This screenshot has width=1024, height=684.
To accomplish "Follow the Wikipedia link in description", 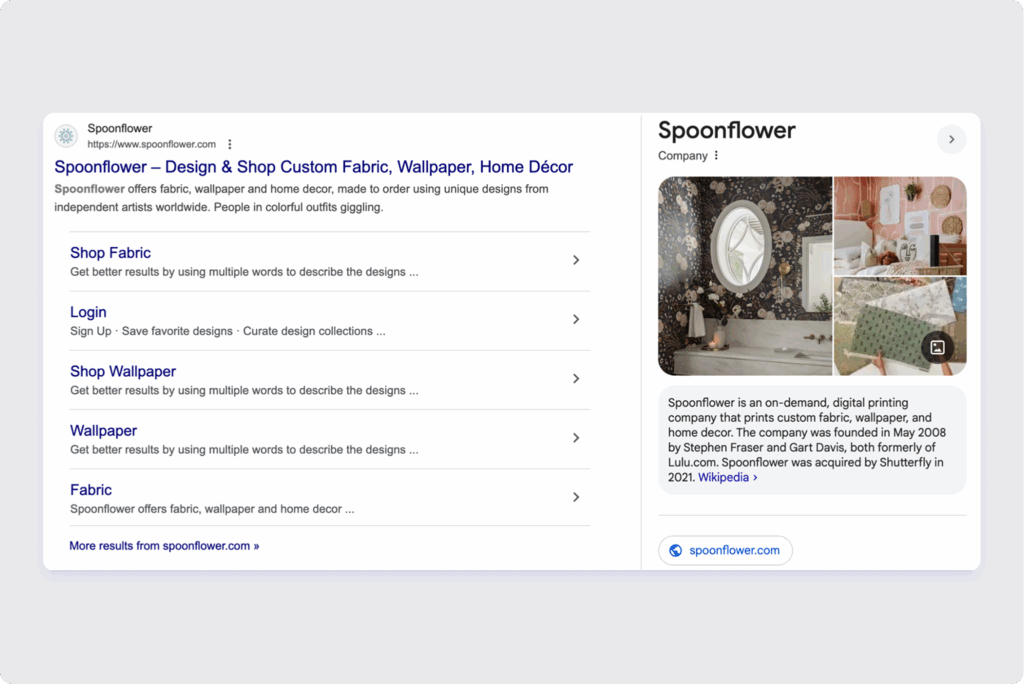I will pyautogui.click(x=728, y=478).
